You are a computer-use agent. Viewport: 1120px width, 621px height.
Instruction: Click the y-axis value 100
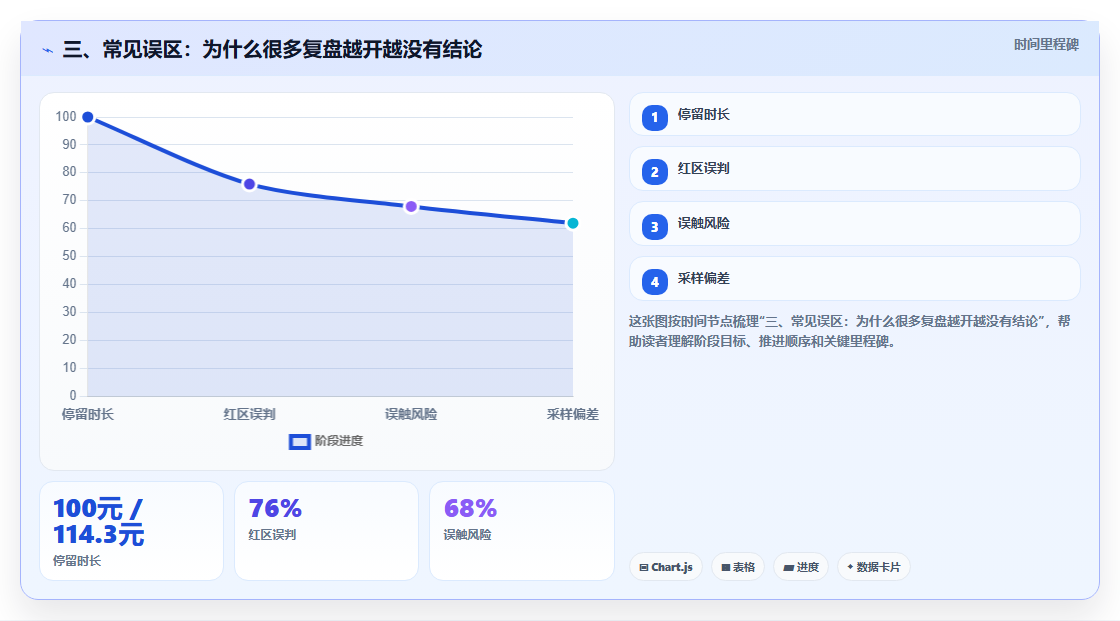tap(66, 116)
